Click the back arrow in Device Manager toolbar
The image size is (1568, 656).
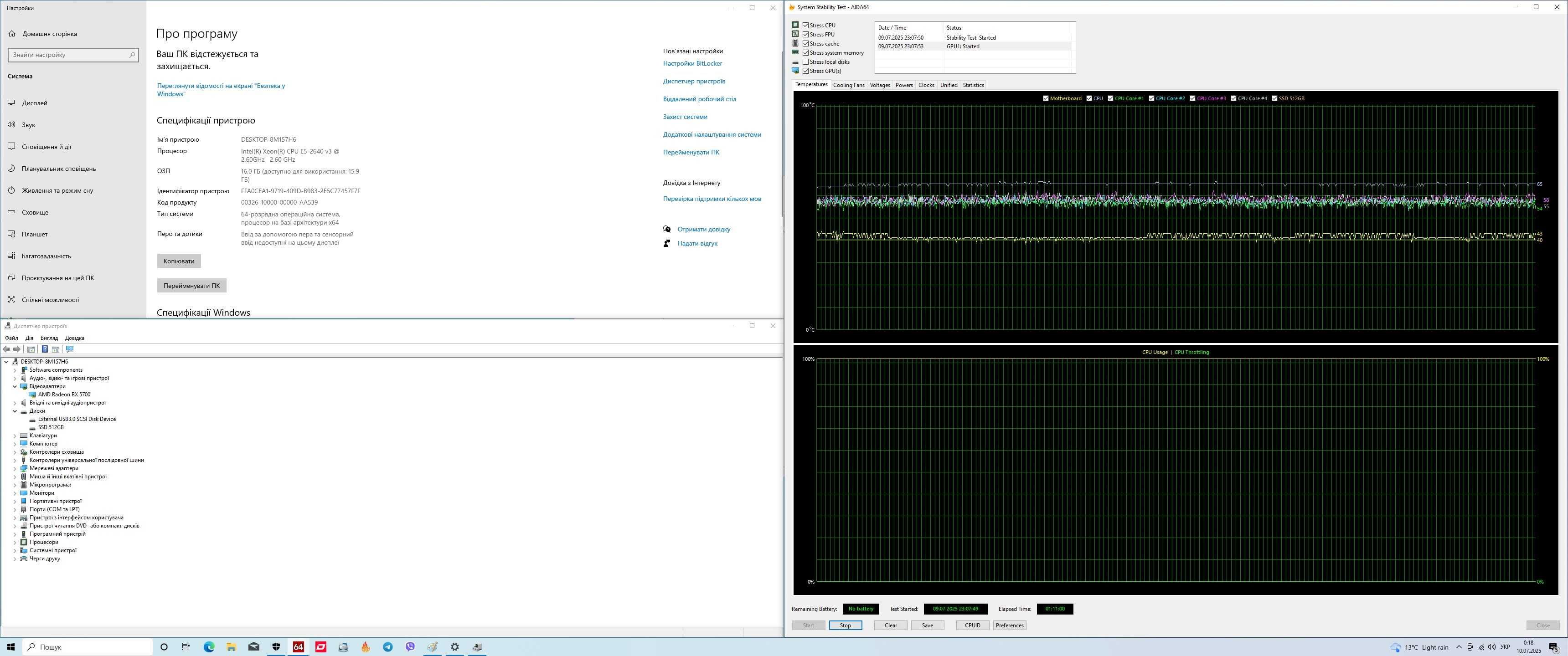7,349
